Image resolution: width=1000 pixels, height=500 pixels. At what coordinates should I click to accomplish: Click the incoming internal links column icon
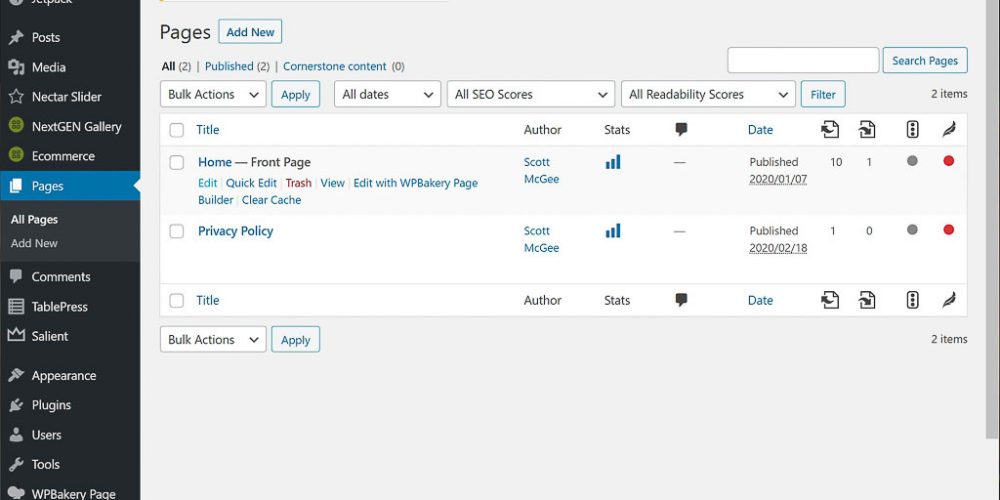(866, 129)
